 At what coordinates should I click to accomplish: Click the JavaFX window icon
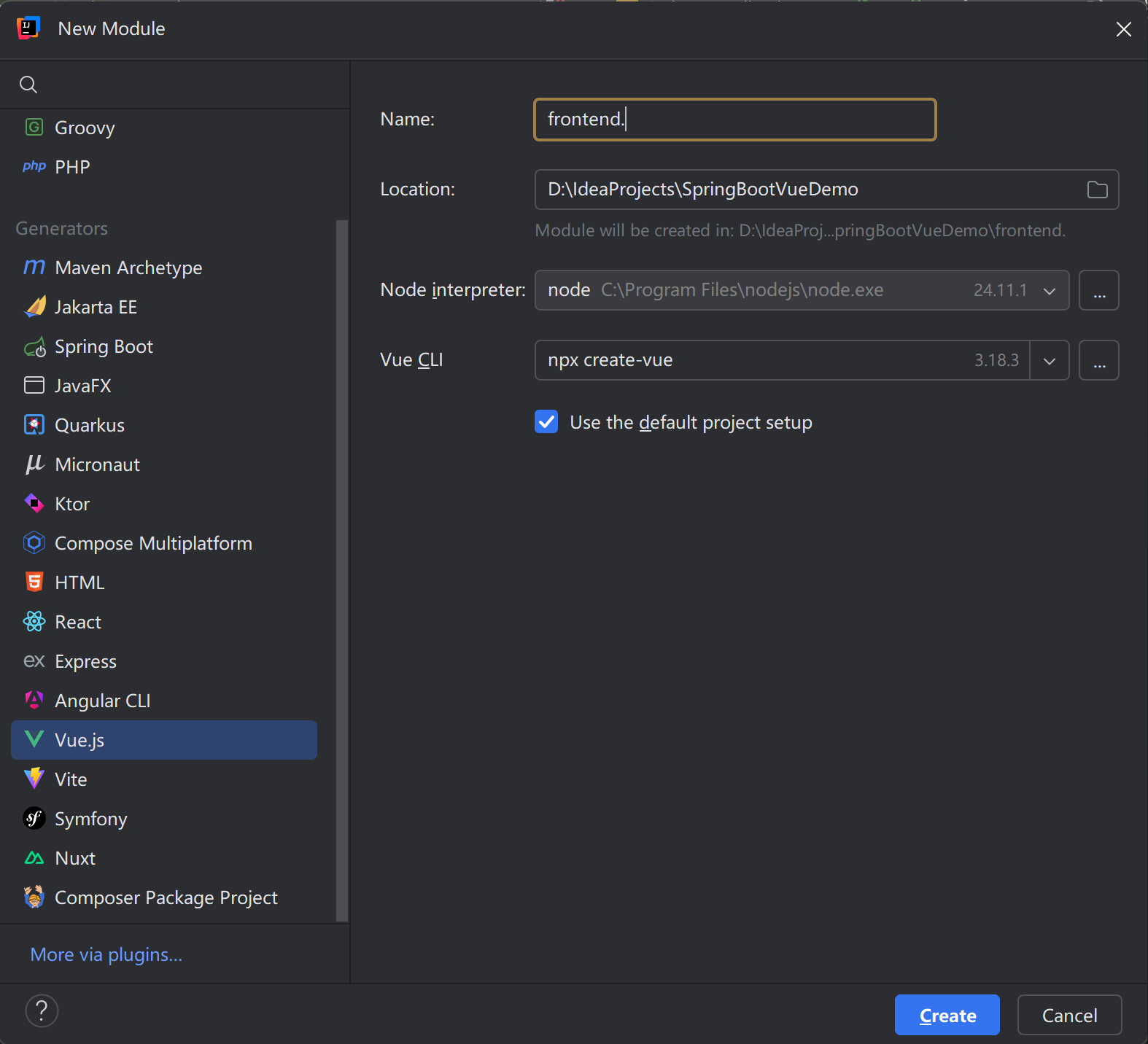[x=34, y=386]
